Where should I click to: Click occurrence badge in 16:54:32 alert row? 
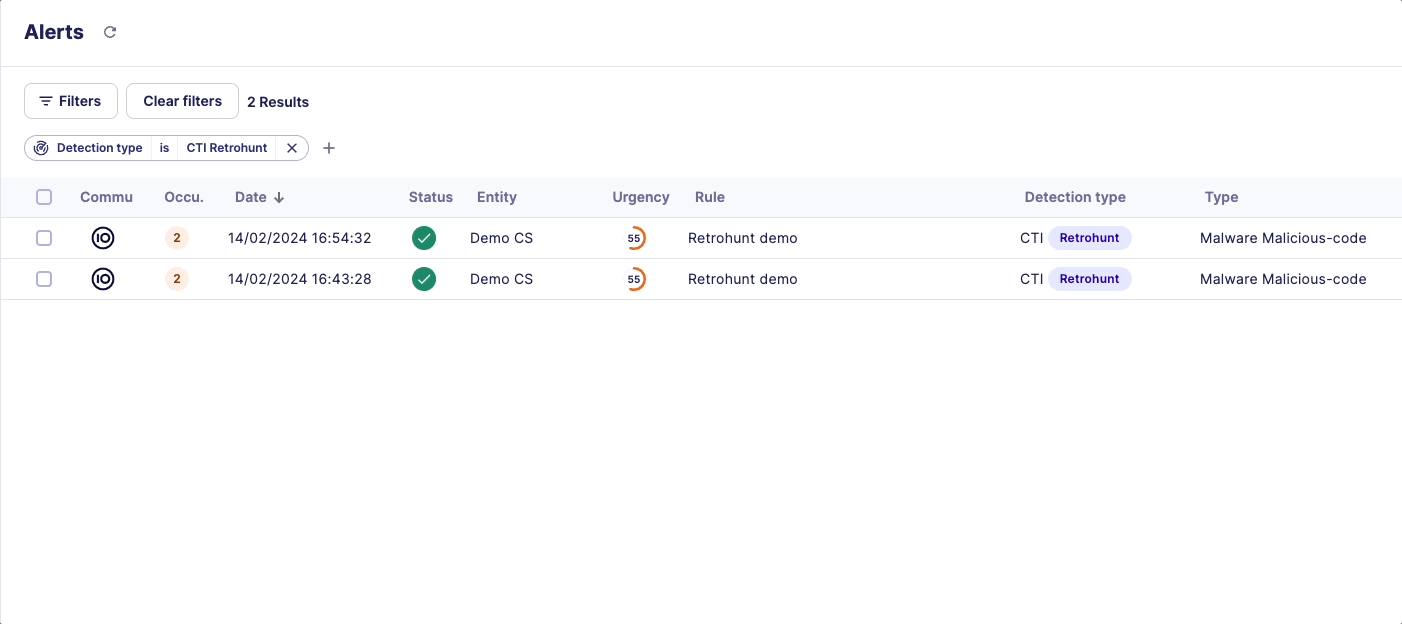click(x=177, y=238)
